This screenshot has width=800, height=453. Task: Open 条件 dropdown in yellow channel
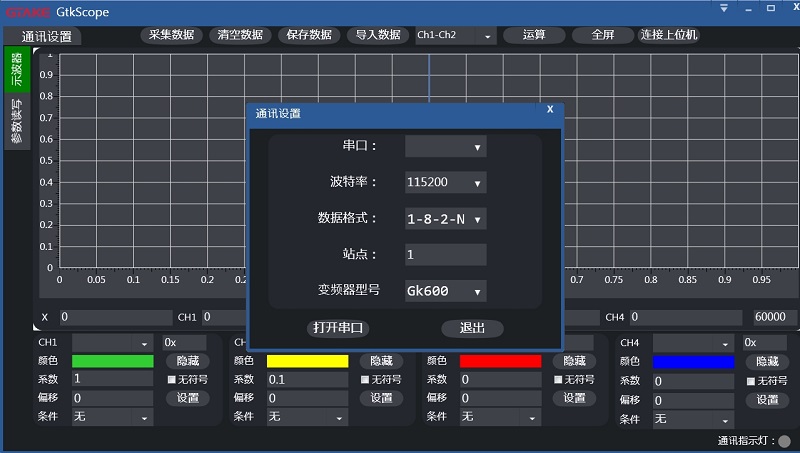tap(307, 417)
